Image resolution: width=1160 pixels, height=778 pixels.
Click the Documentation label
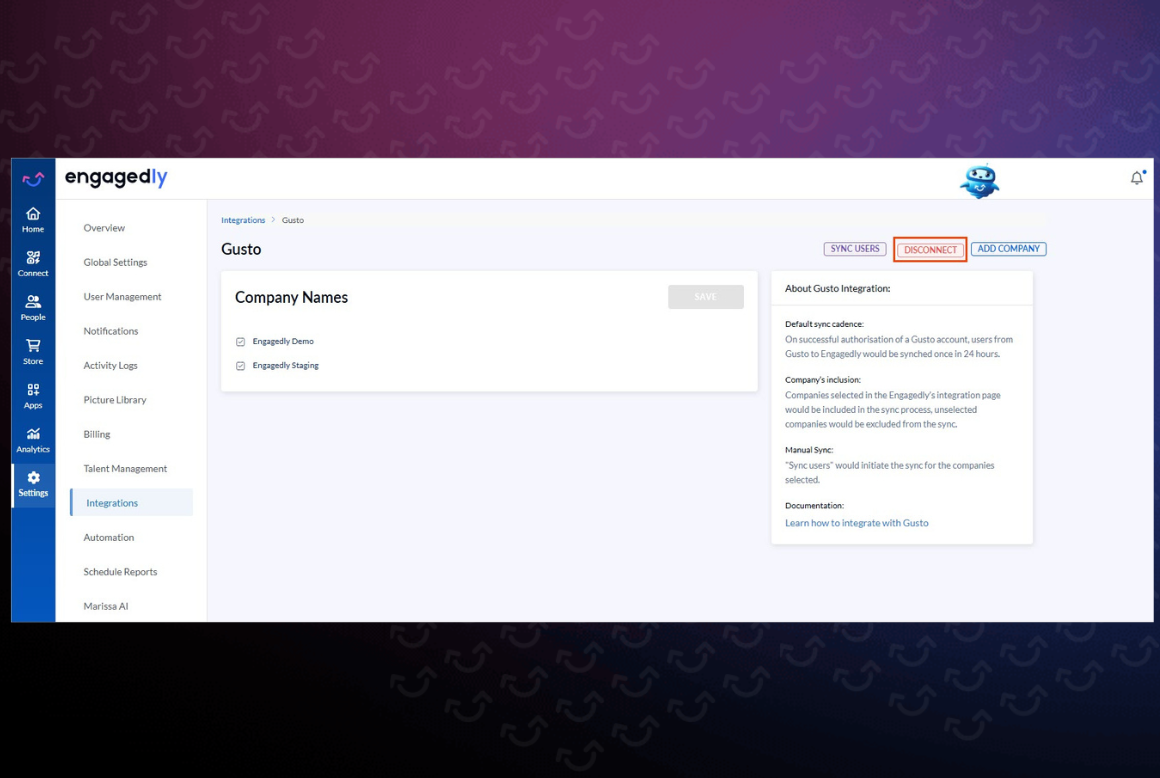(x=814, y=506)
